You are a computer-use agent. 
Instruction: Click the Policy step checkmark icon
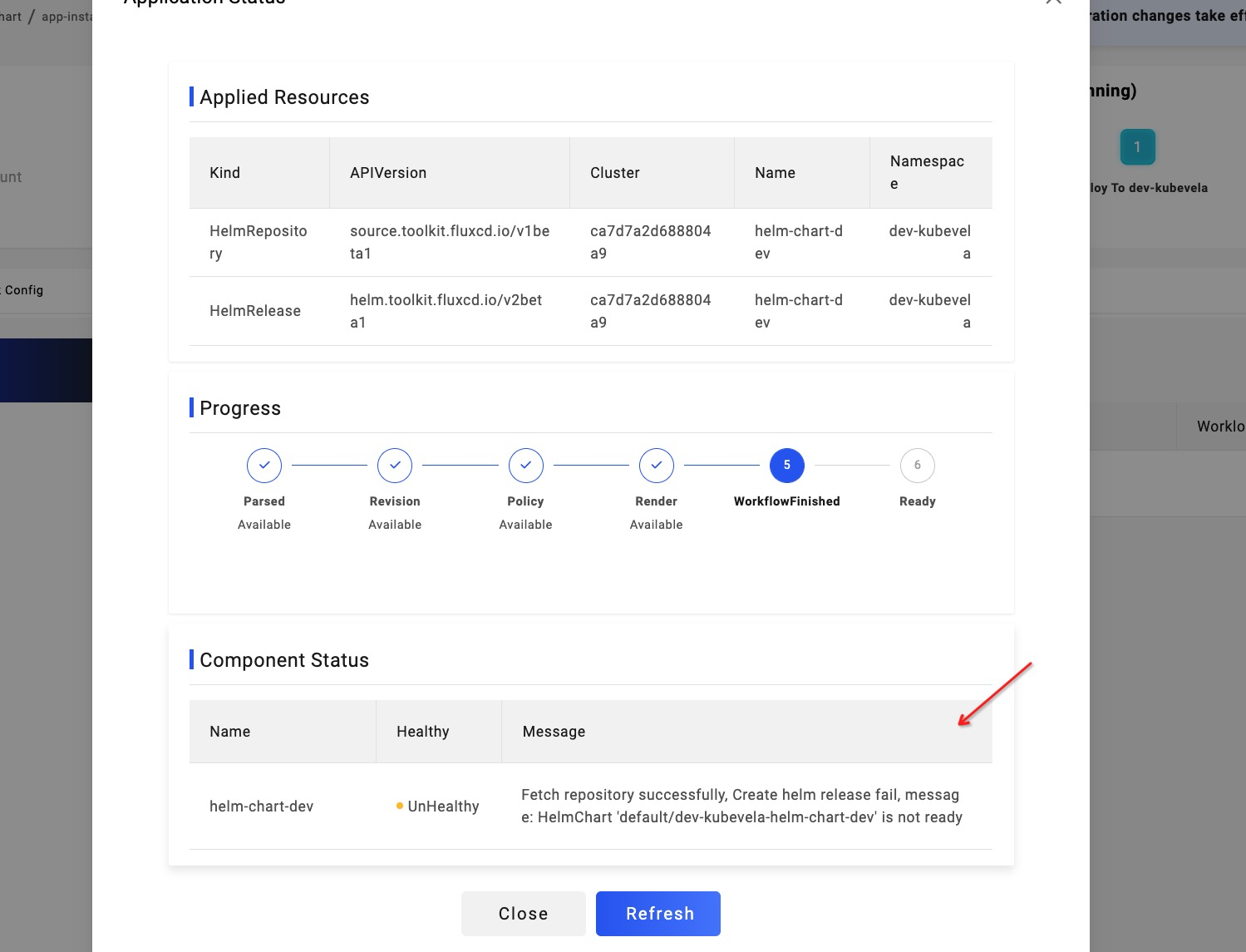pos(525,466)
